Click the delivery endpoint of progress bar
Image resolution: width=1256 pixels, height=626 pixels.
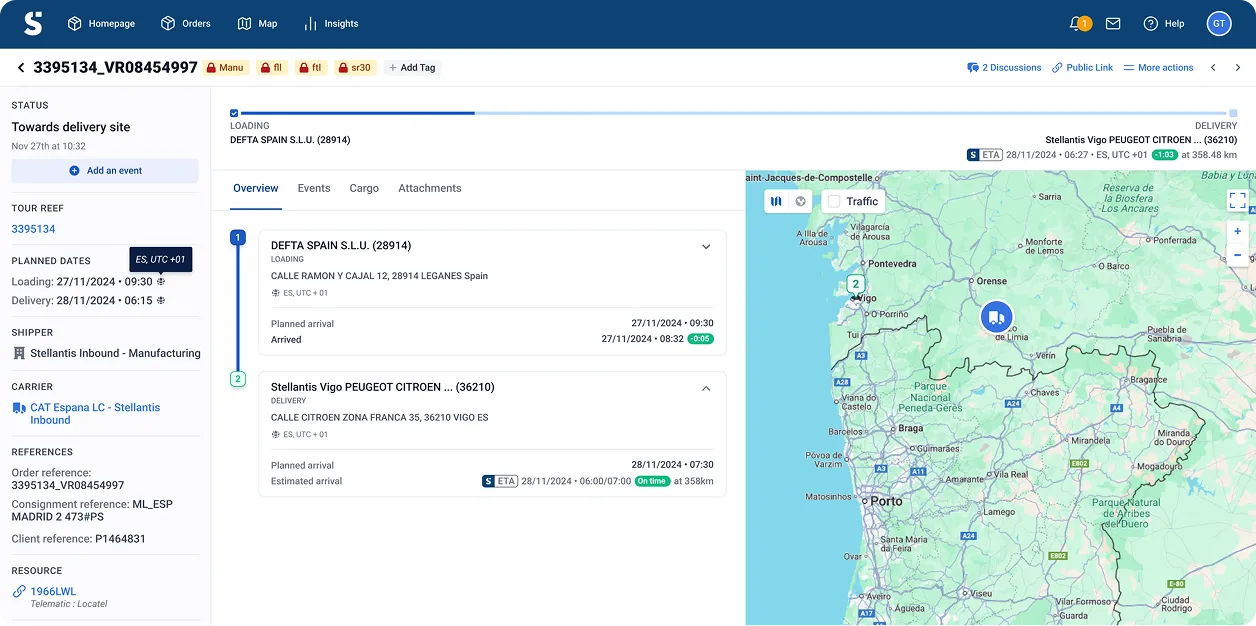[x=1233, y=113]
